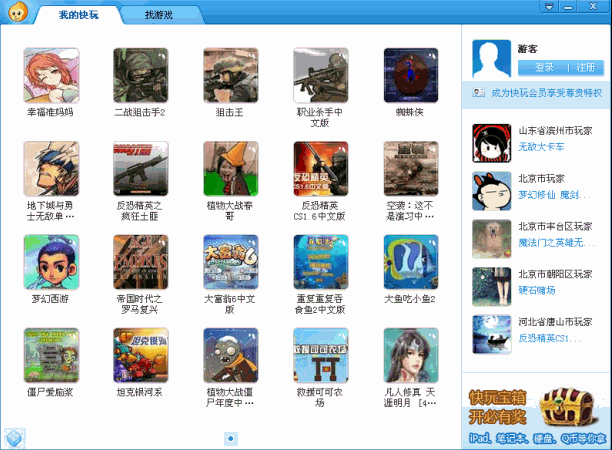
Task: Open the 魔法门之英雄无 game link
Action: click(556, 243)
